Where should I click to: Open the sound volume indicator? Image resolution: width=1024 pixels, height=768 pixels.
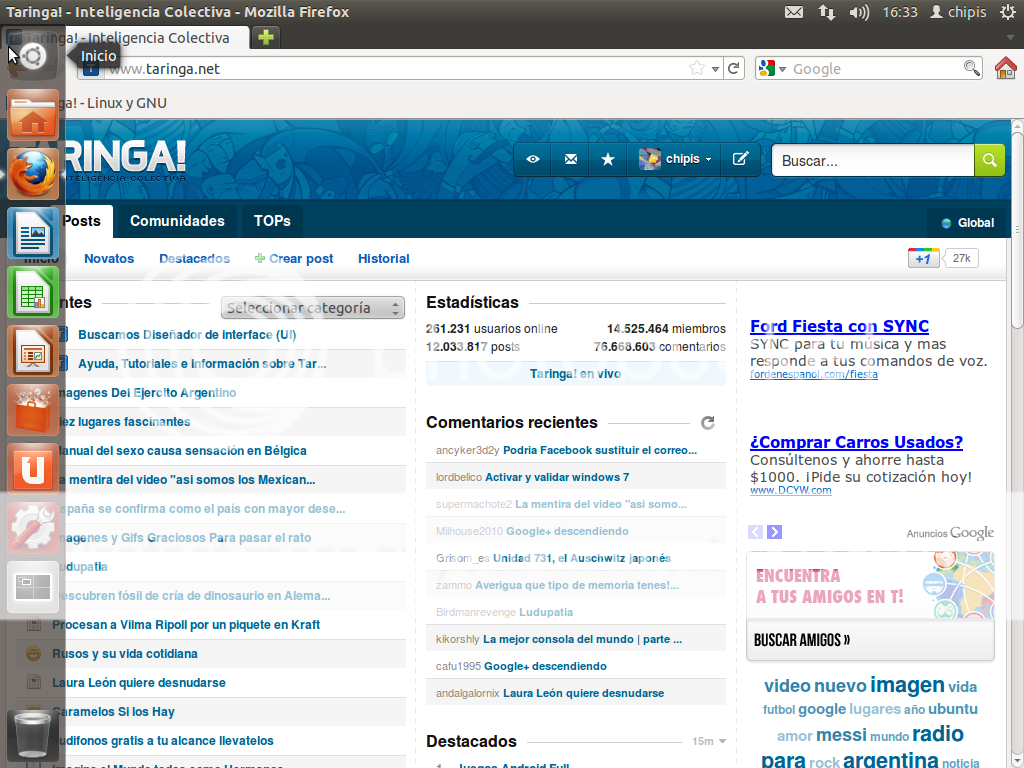(859, 12)
